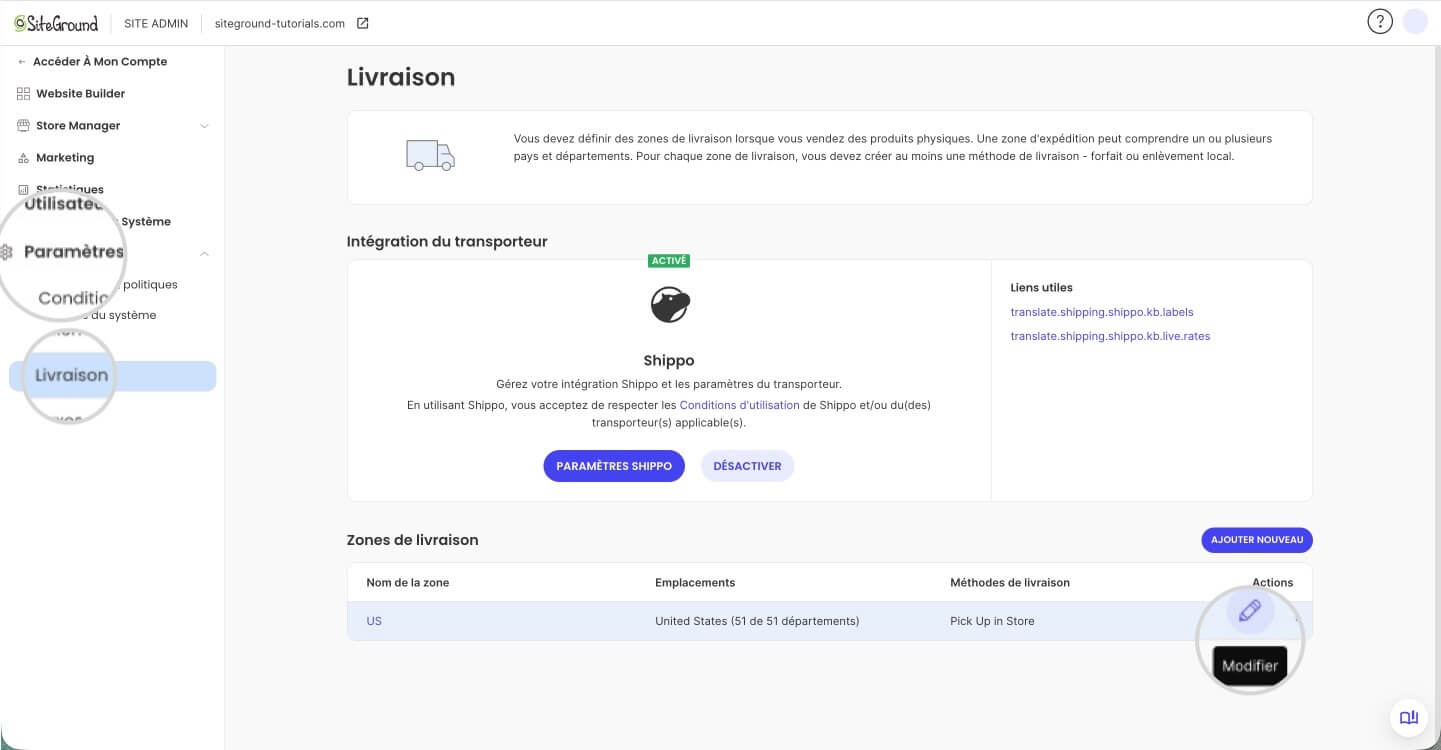The image size is (1441, 750).
Task: Click the pencil edit icon for US zone
Action: click(1250, 611)
